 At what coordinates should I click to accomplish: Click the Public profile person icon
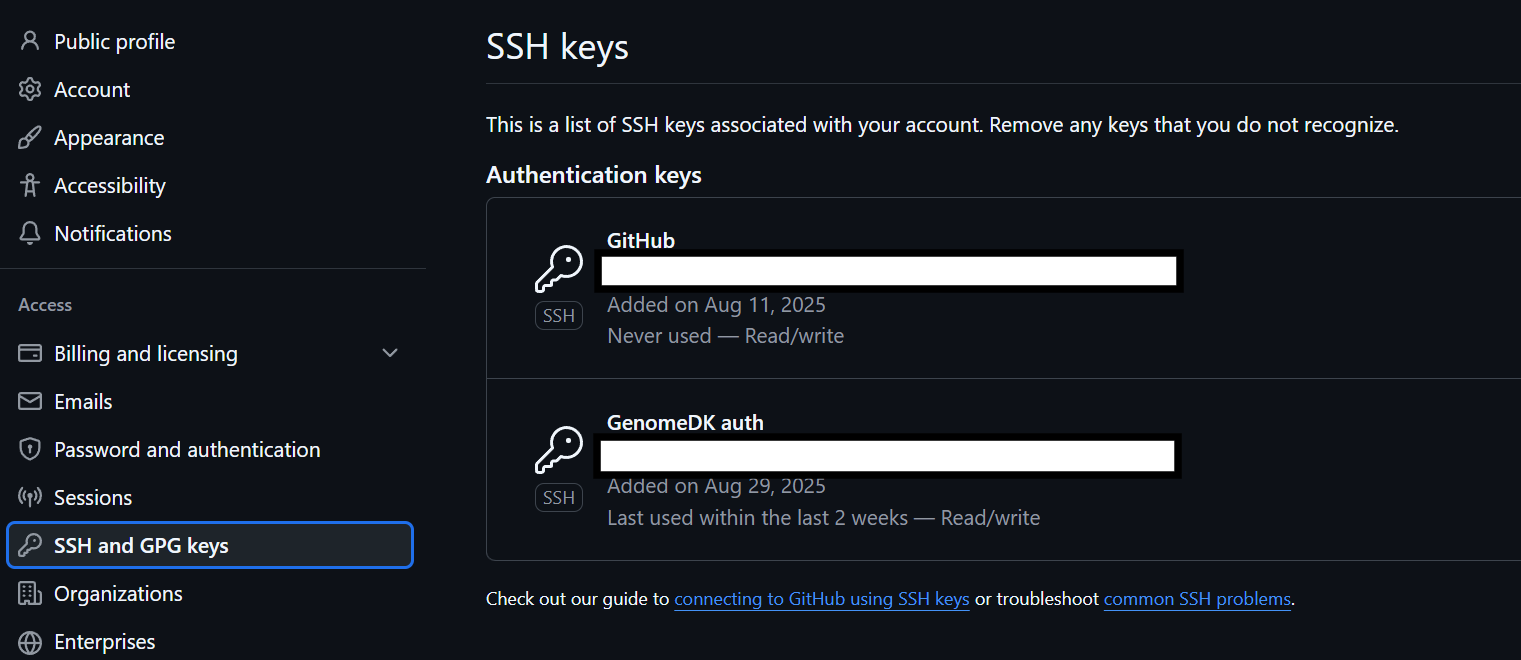point(30,41)
